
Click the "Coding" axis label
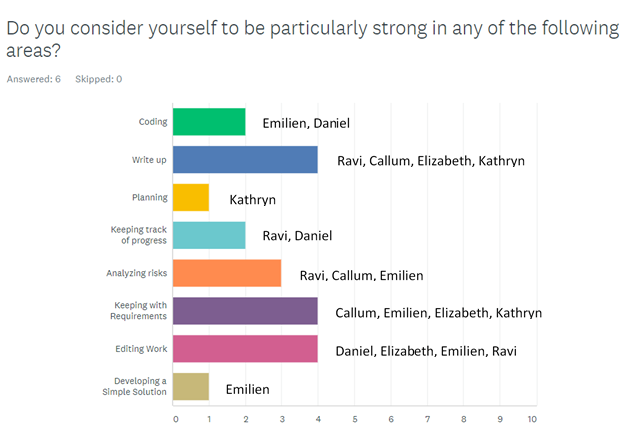point(153,122)
